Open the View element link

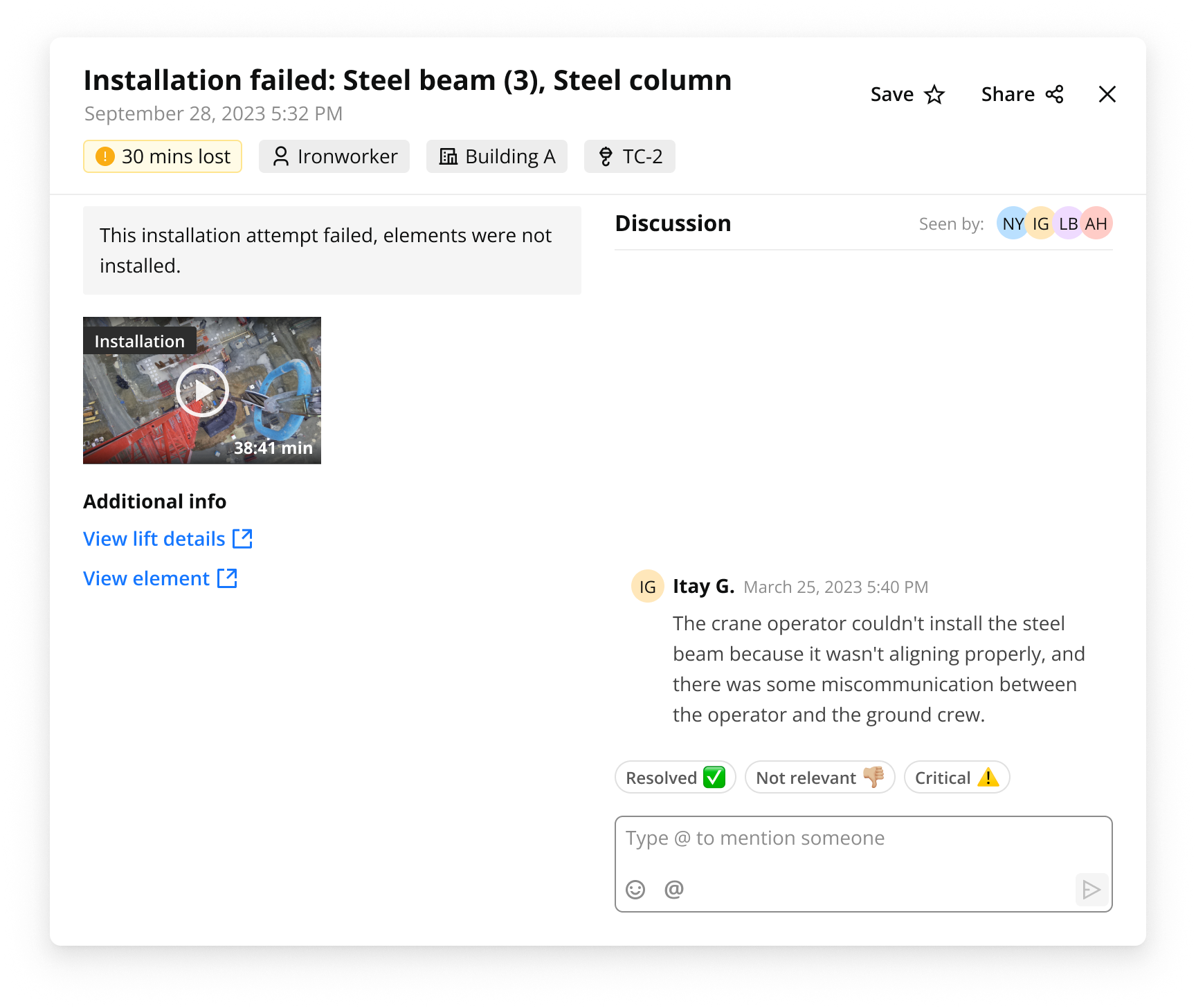point(146,578)
